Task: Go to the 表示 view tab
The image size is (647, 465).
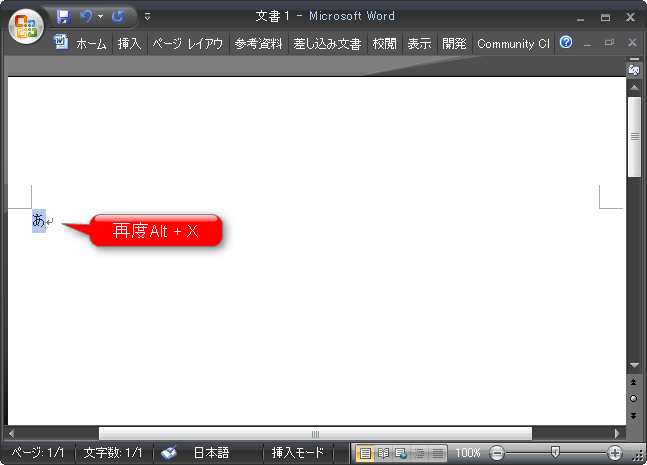Action: click(x=419, y=44)
